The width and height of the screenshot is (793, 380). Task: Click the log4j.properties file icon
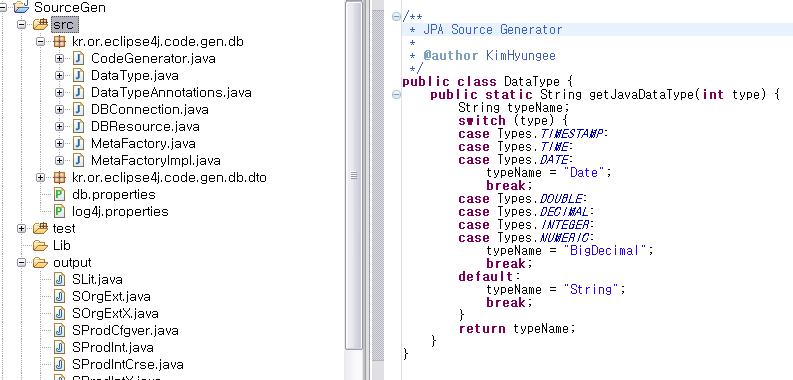pos(60,212)
